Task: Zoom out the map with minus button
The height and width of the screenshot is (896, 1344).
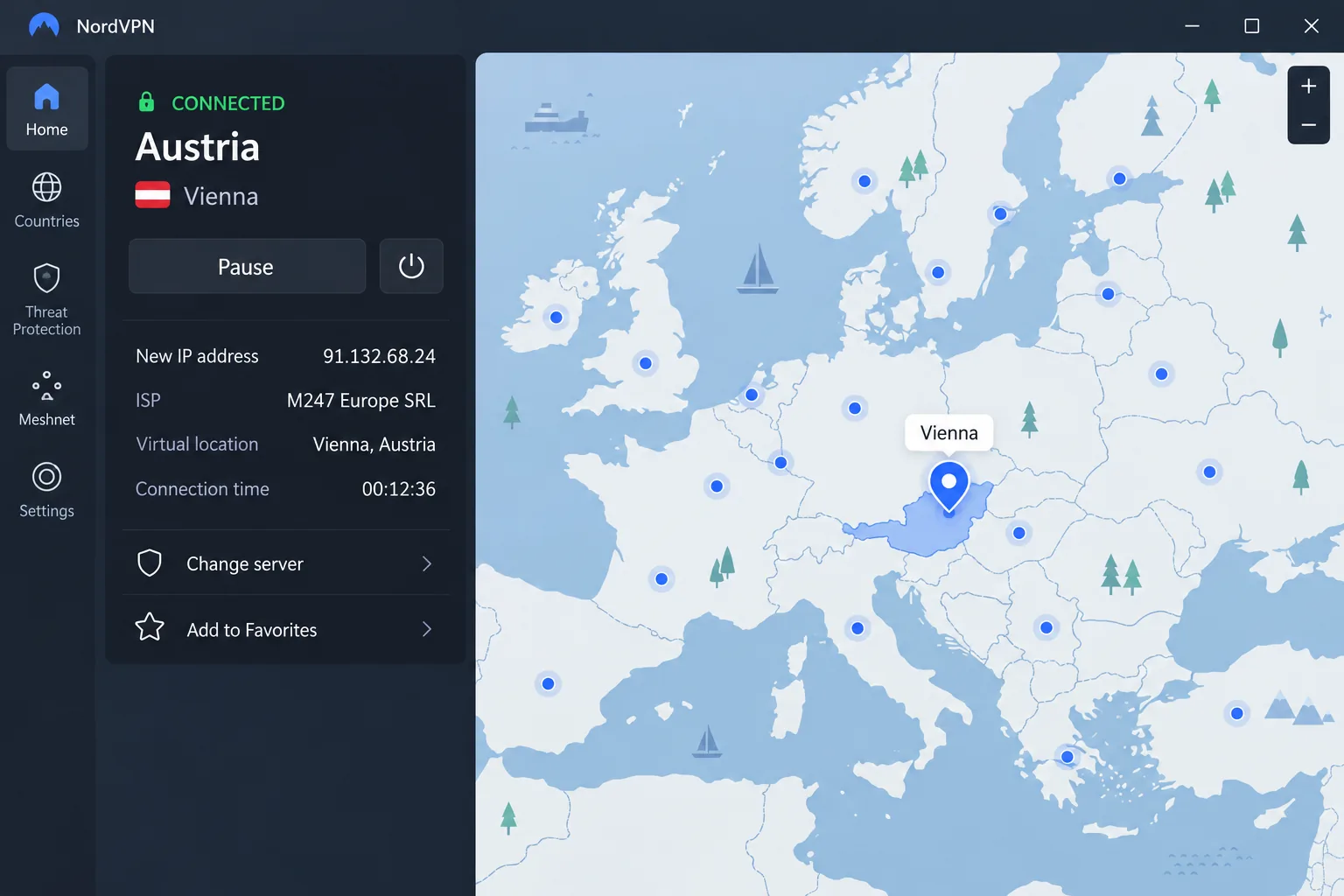Action: tap(1308, 125)
